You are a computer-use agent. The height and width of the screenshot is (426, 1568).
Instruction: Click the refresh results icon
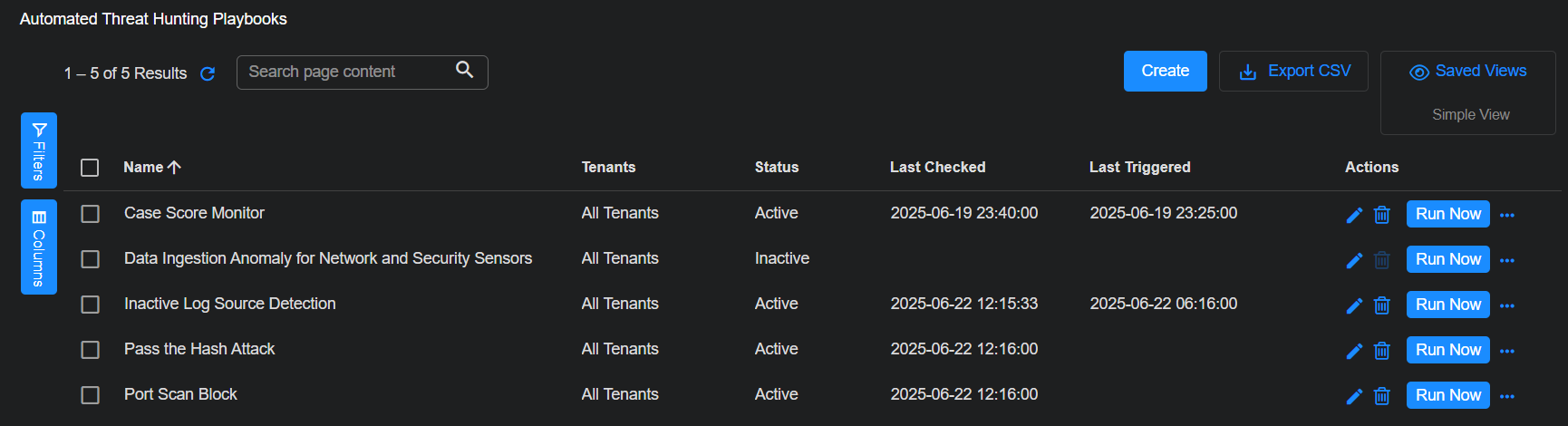pyautogui.click(x=208, y=73)
